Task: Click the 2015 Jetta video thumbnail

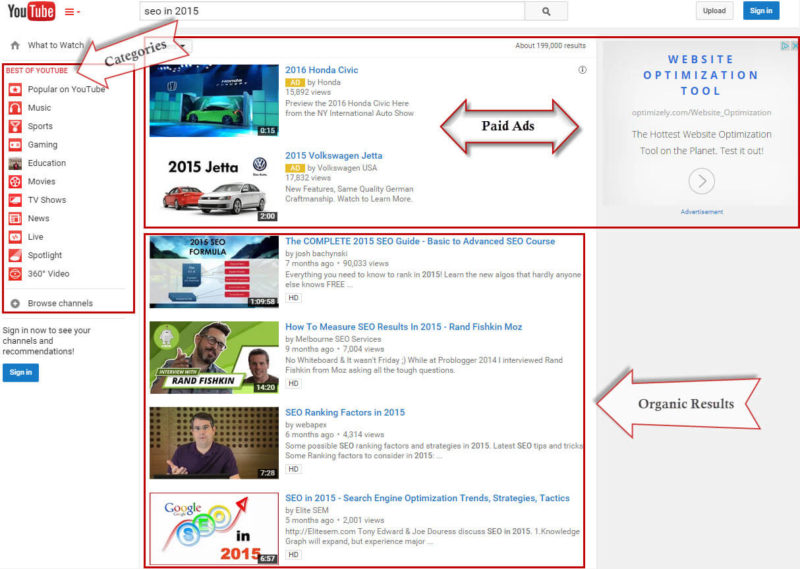Action: click(214, 186)
